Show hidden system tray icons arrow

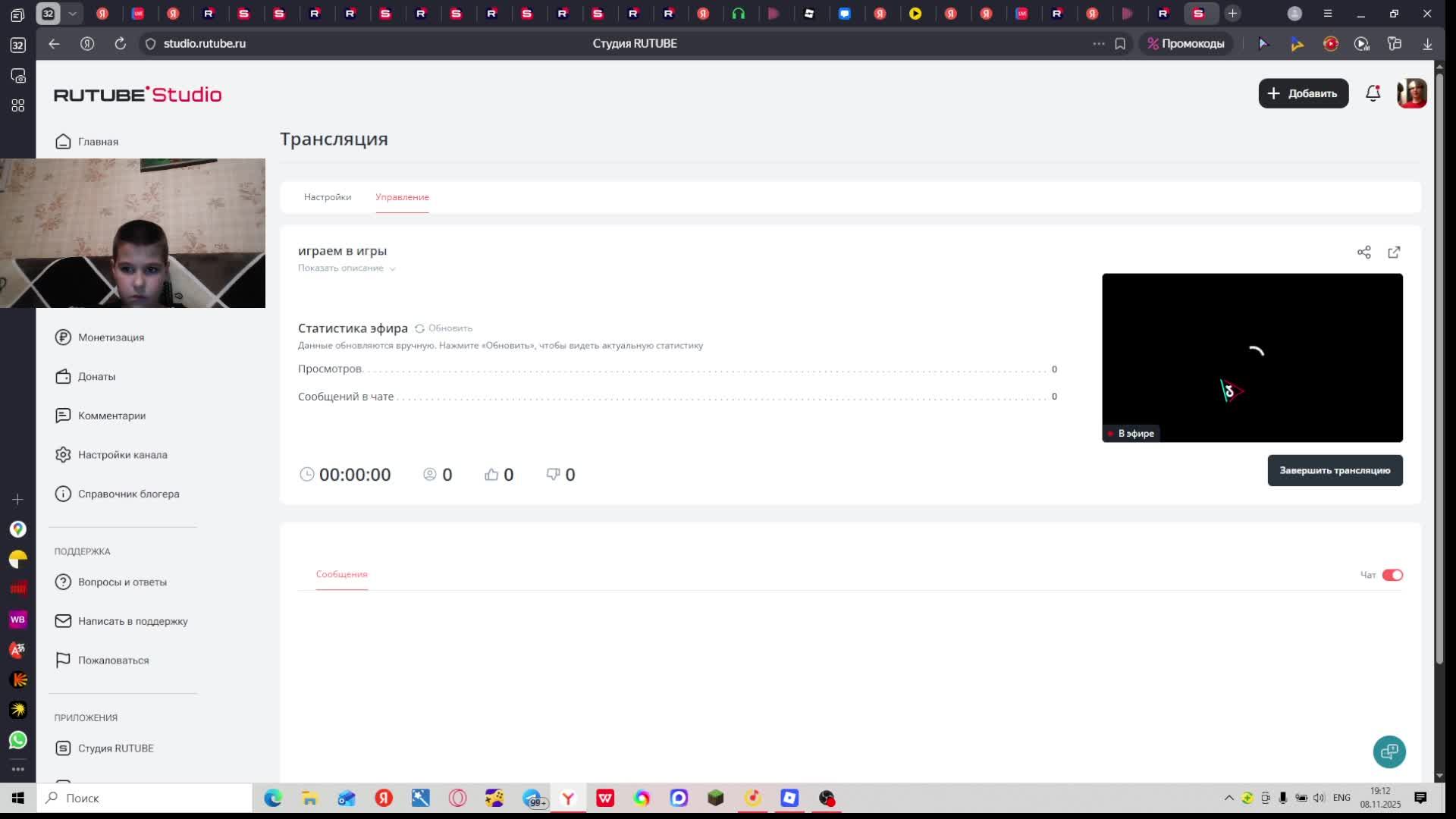click(x=1228, y=798)
